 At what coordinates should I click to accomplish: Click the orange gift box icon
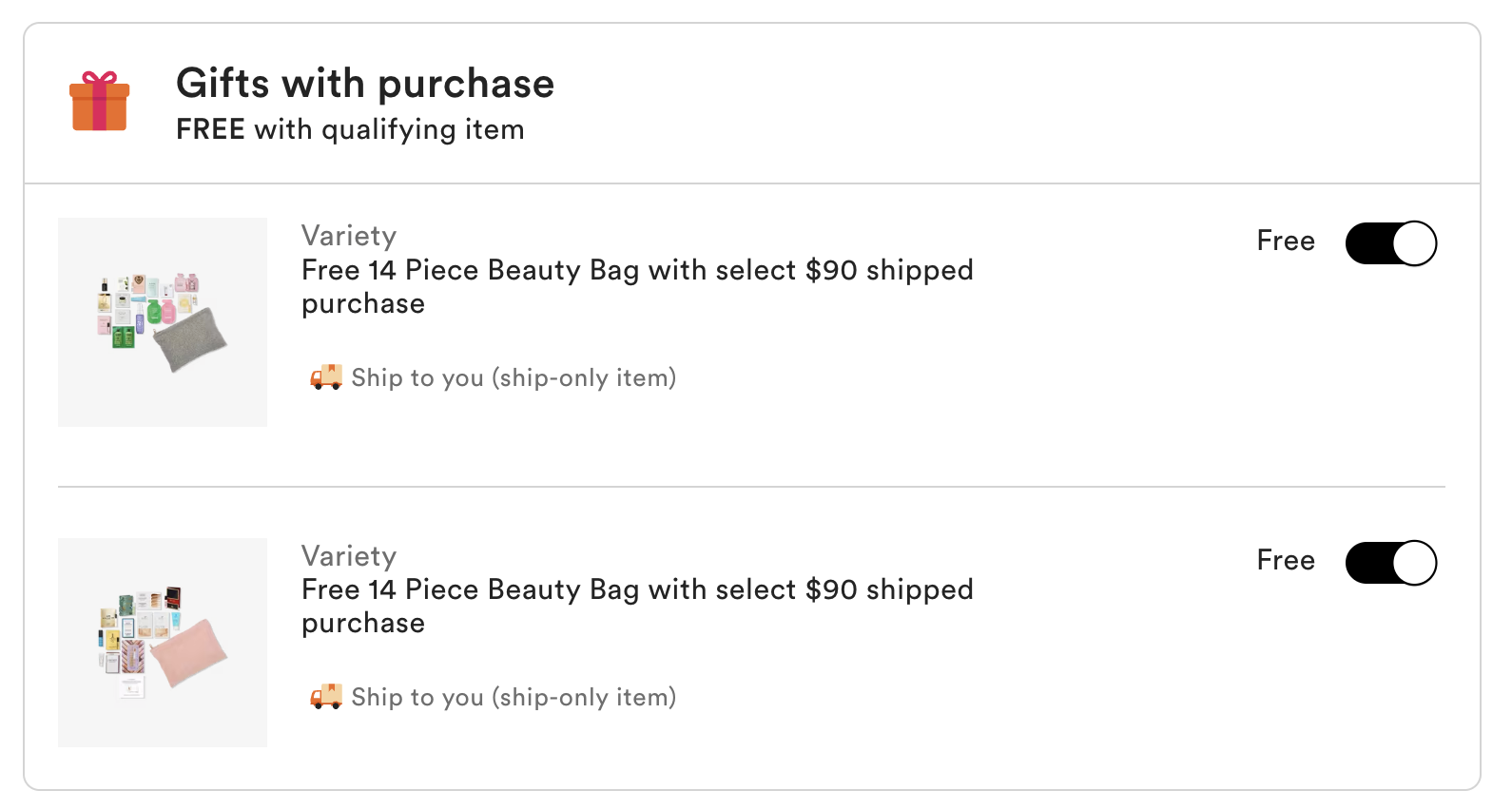tap(99, 103)
